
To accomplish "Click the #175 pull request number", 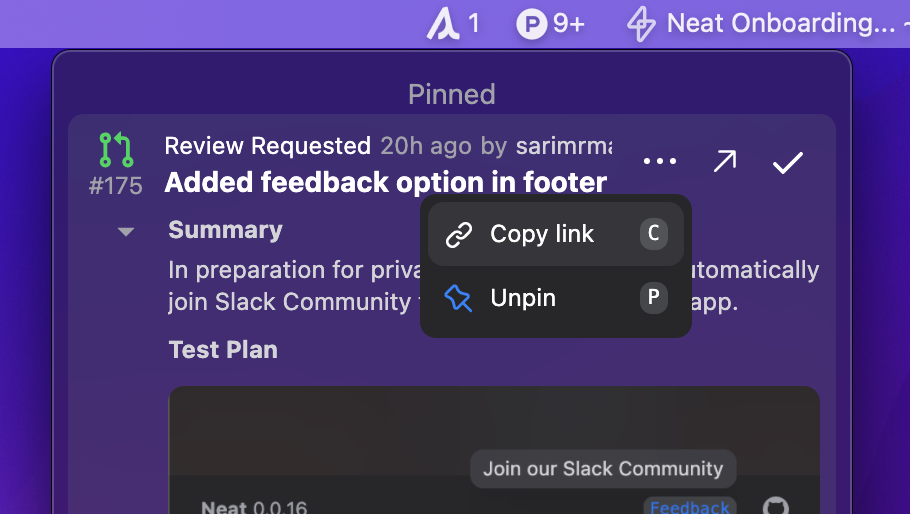I will tap(115, 186).
